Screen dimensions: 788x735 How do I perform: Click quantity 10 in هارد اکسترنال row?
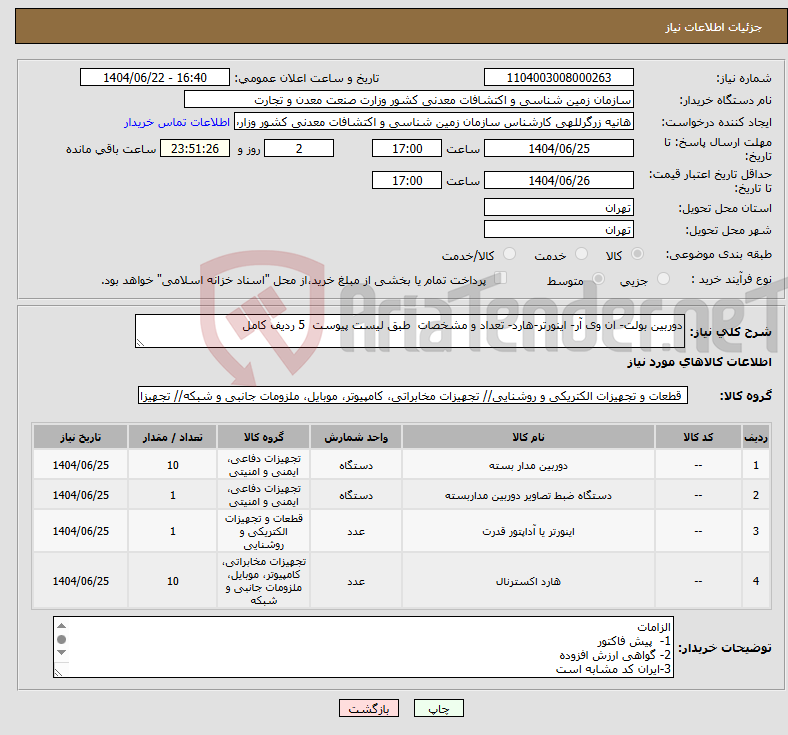pos(172,581)
